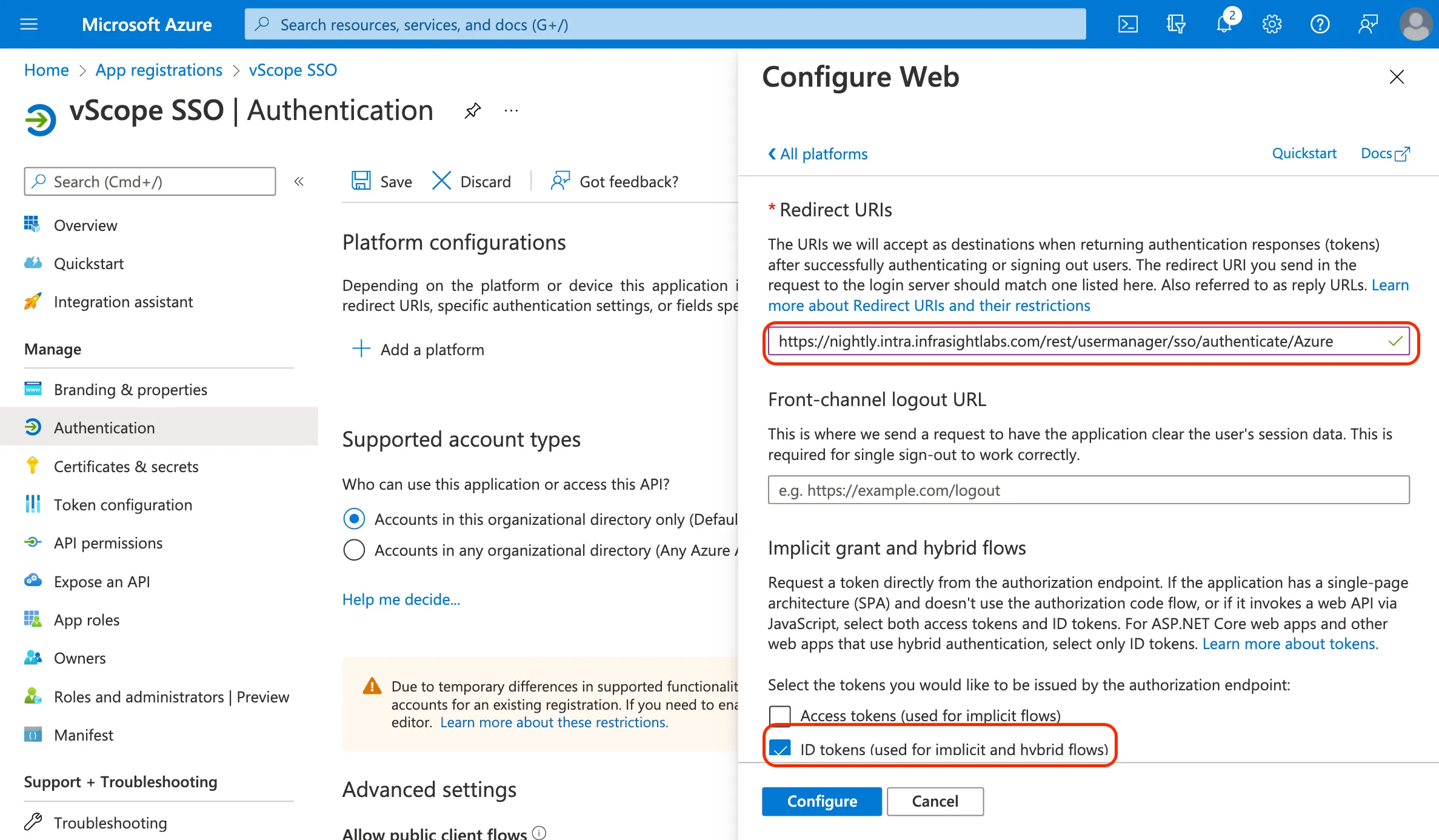Click the Branding & properties icon
The width and height of the screenshot is (1439, 840).
[33, 388]
